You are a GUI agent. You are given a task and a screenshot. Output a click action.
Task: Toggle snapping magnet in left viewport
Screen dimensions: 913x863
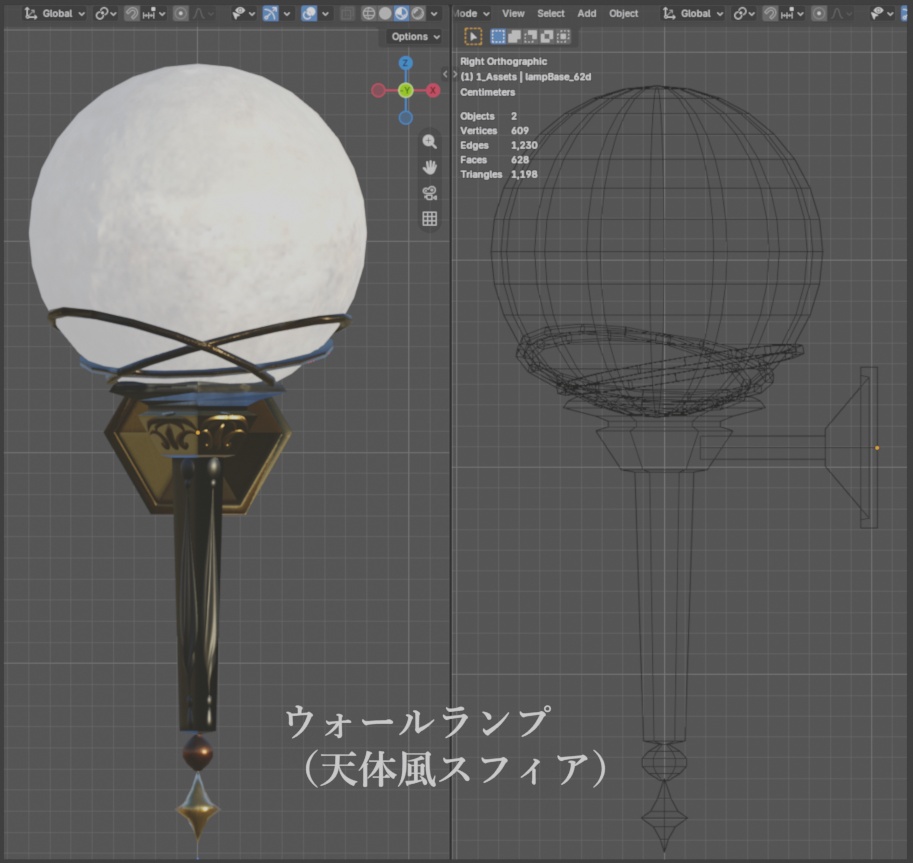click(132, 13)
